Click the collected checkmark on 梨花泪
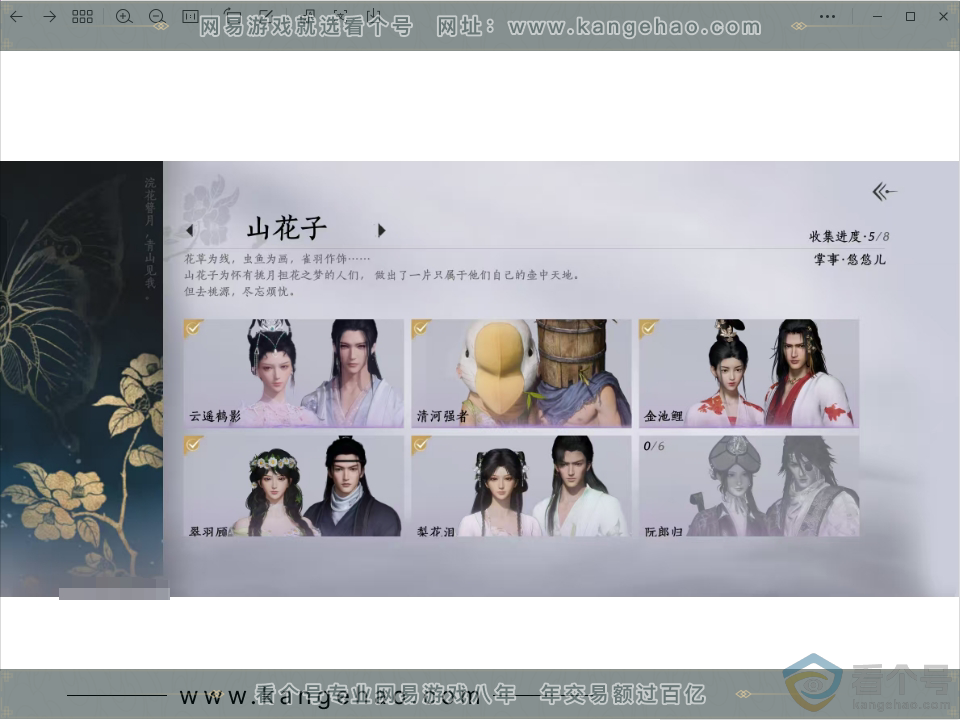The width and height of the screenshot is (960, 720). (421, 444)
